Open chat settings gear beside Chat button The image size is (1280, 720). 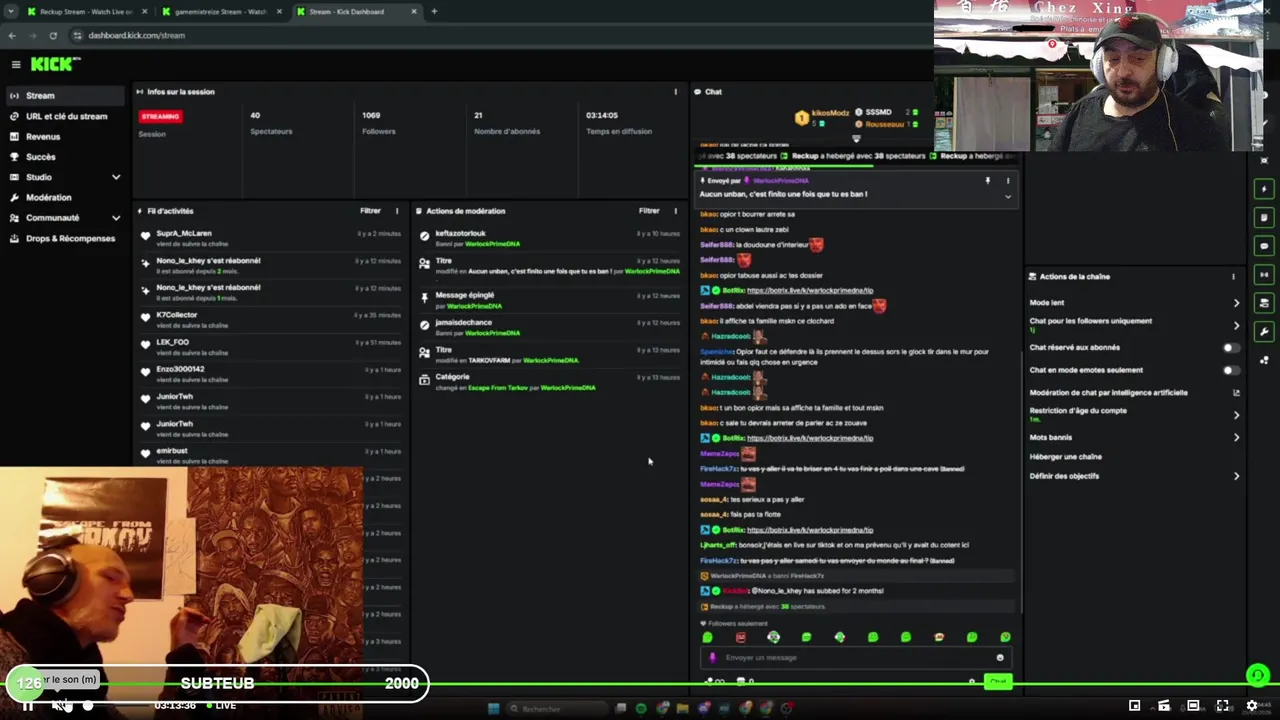[971, 682]
